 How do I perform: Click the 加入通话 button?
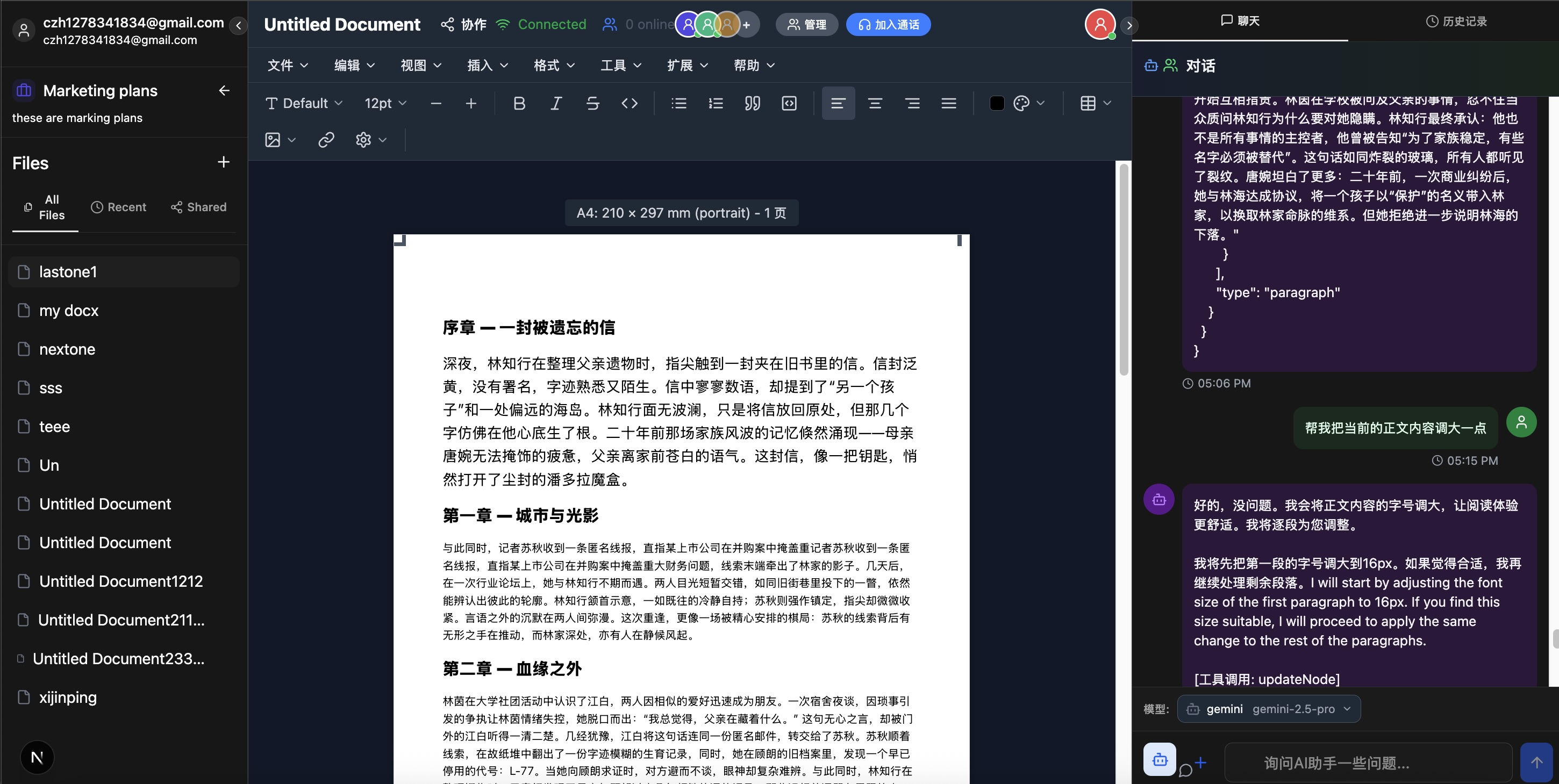pos(888,24)
